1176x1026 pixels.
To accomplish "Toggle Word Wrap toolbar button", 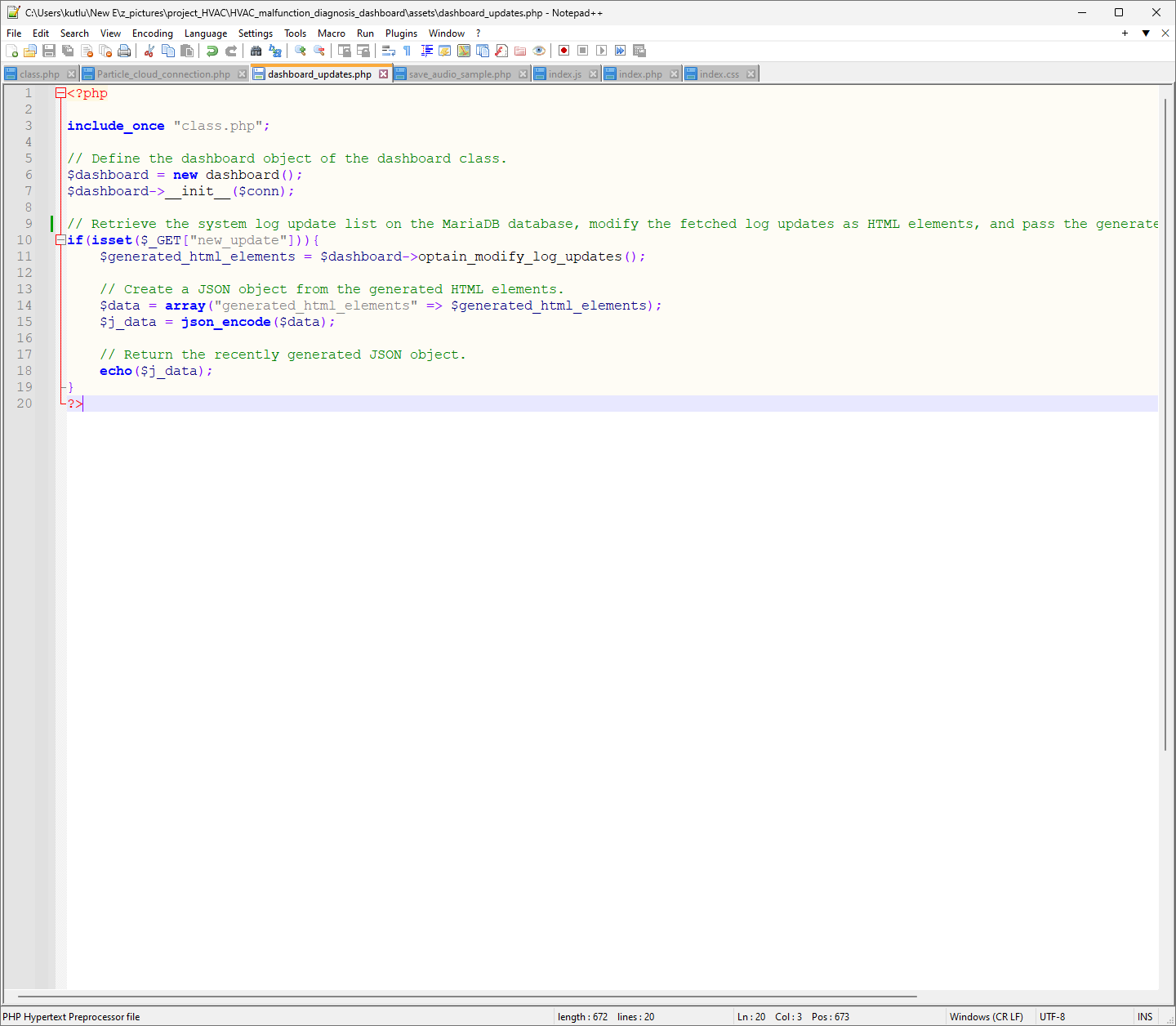I will 389,51.
